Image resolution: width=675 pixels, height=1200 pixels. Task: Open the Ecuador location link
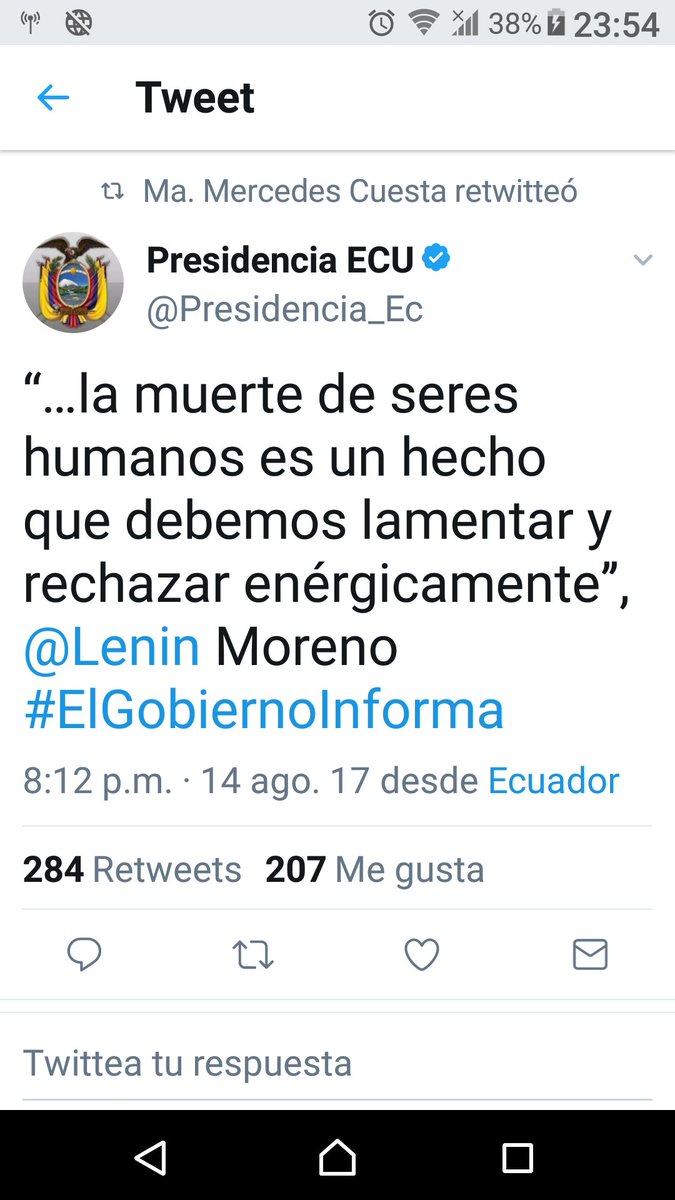554,781
